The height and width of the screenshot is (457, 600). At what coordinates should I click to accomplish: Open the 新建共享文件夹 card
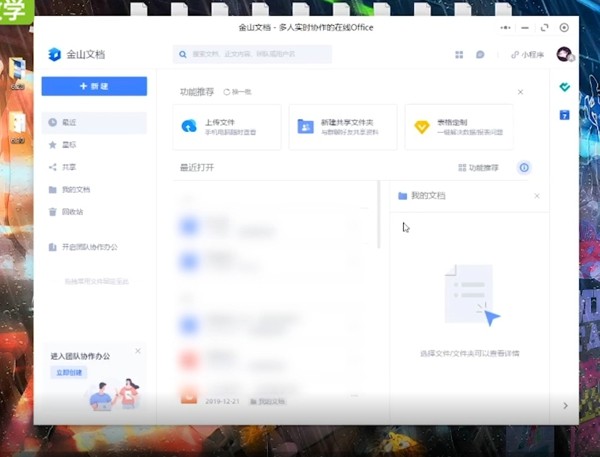[x=343, y=127]
